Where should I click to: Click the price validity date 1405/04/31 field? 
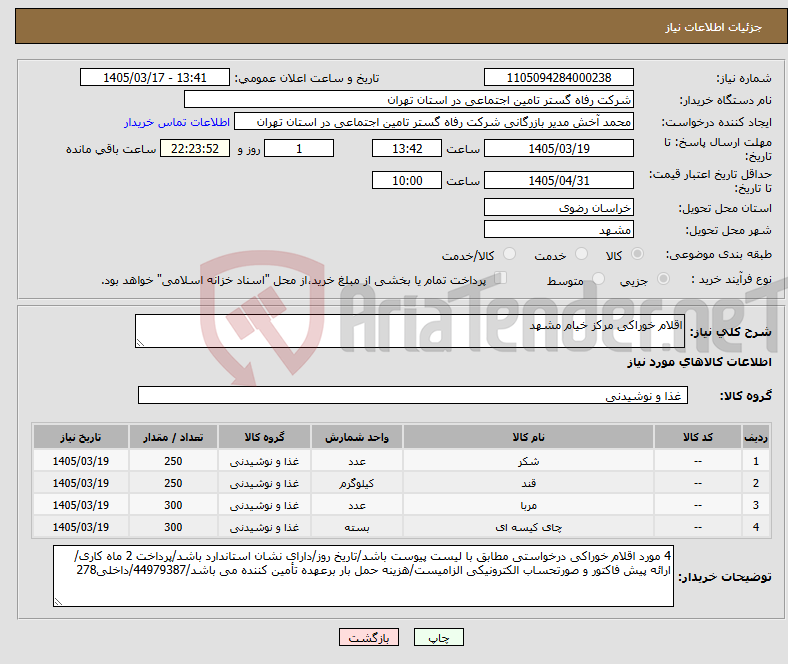tap(558, 180)
